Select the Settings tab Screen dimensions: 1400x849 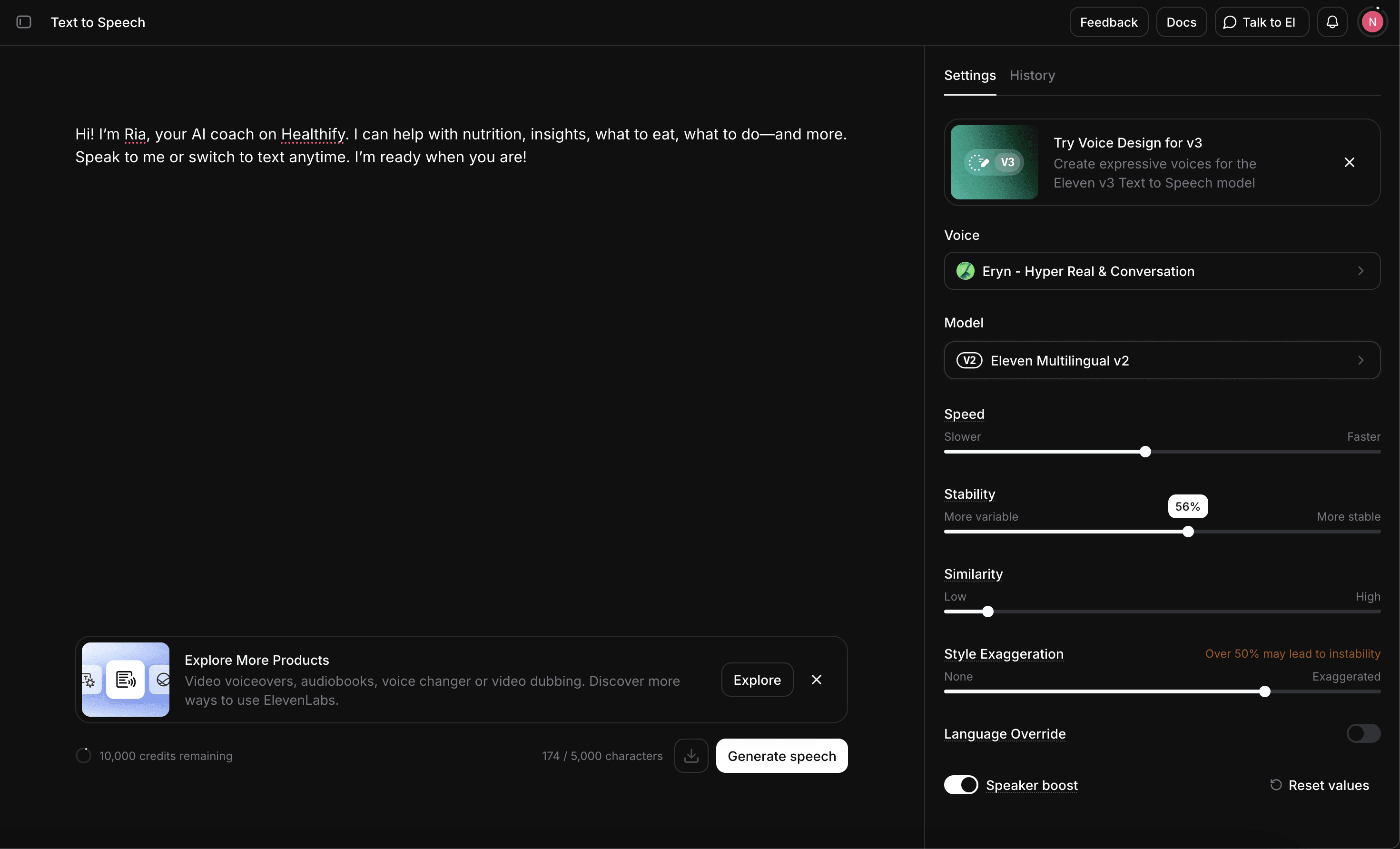pyautogui.click(x=969, y=76)
